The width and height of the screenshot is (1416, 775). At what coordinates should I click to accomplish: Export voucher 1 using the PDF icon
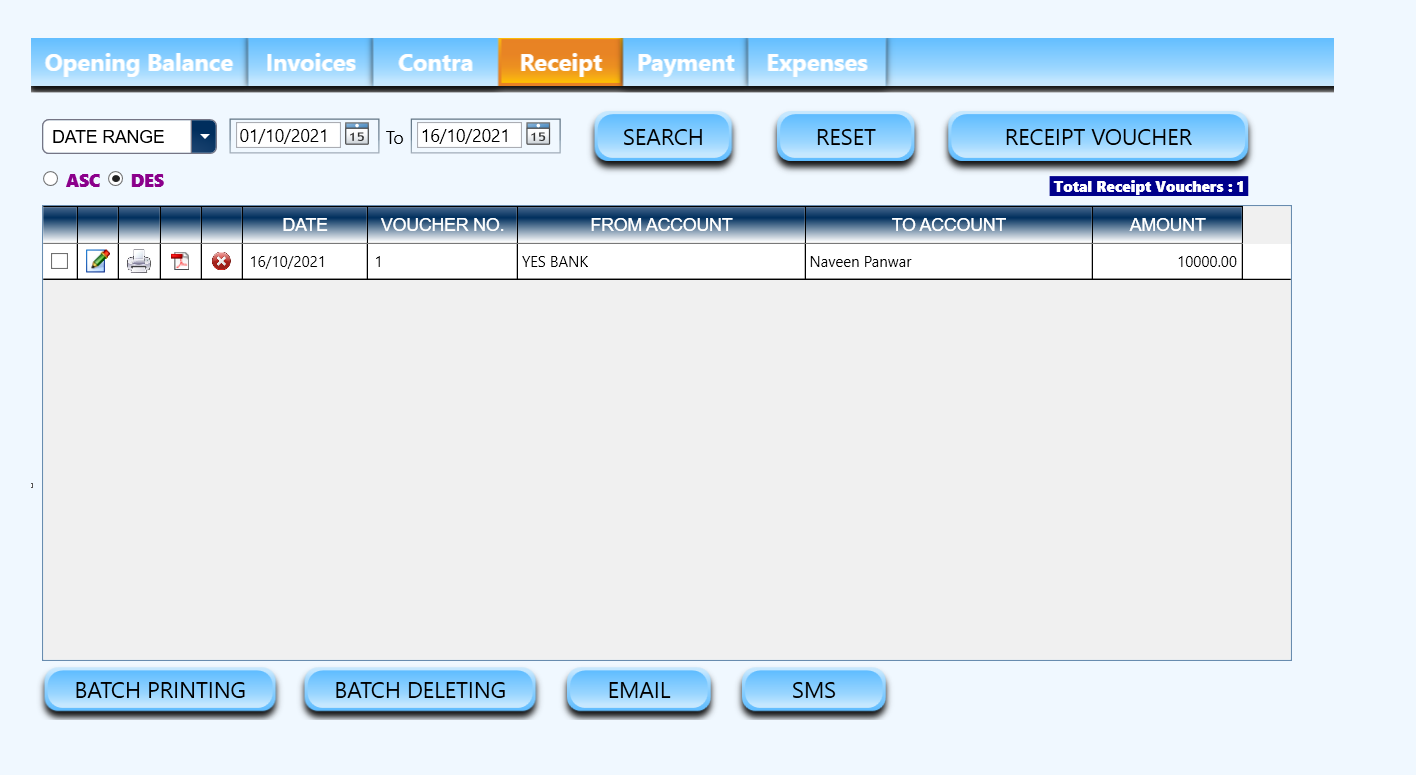(180, 262)
